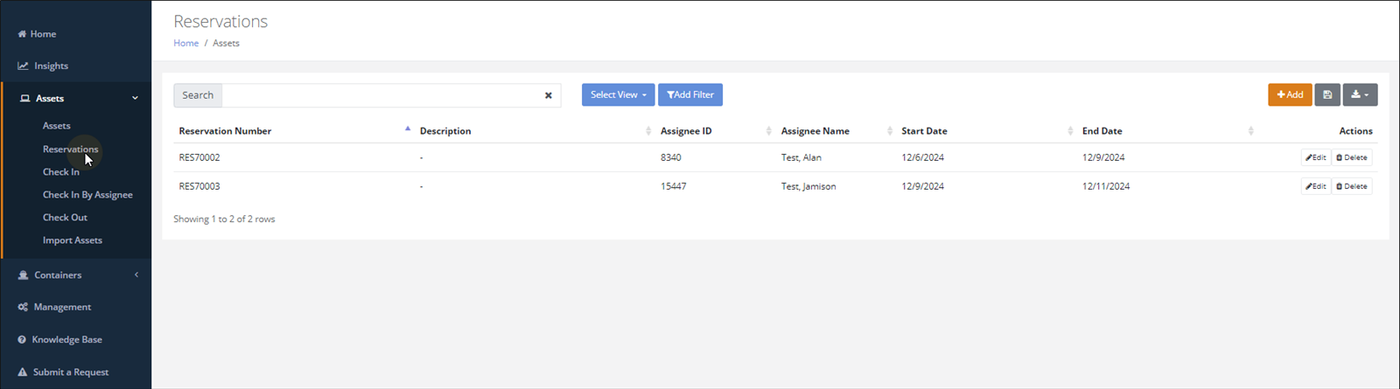
Task: Focus the Search input field
Action: 391,95
